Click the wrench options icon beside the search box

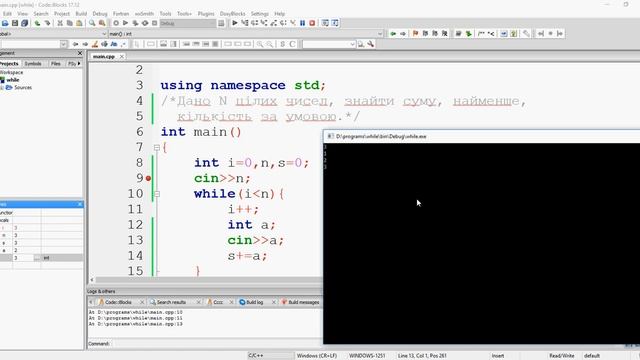click(371, 44)
